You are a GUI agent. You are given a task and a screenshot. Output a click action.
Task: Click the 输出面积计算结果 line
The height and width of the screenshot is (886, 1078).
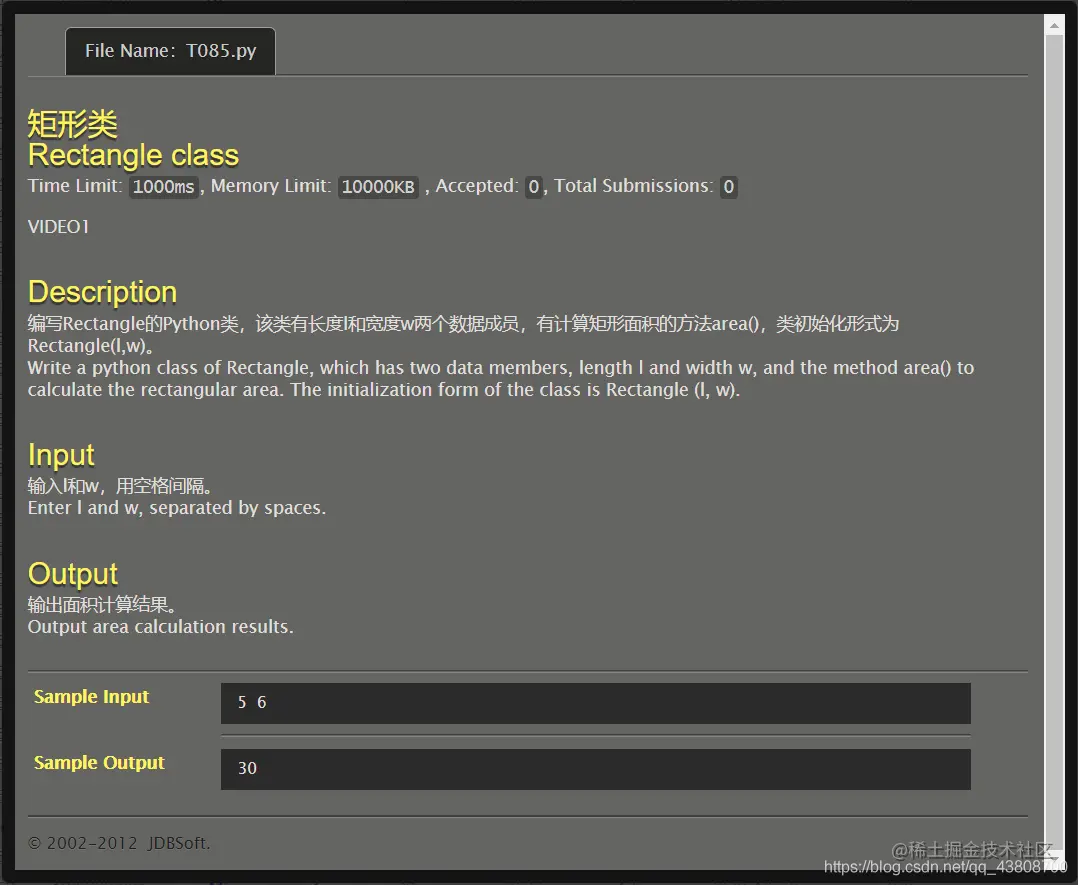[x=102, y=605]
